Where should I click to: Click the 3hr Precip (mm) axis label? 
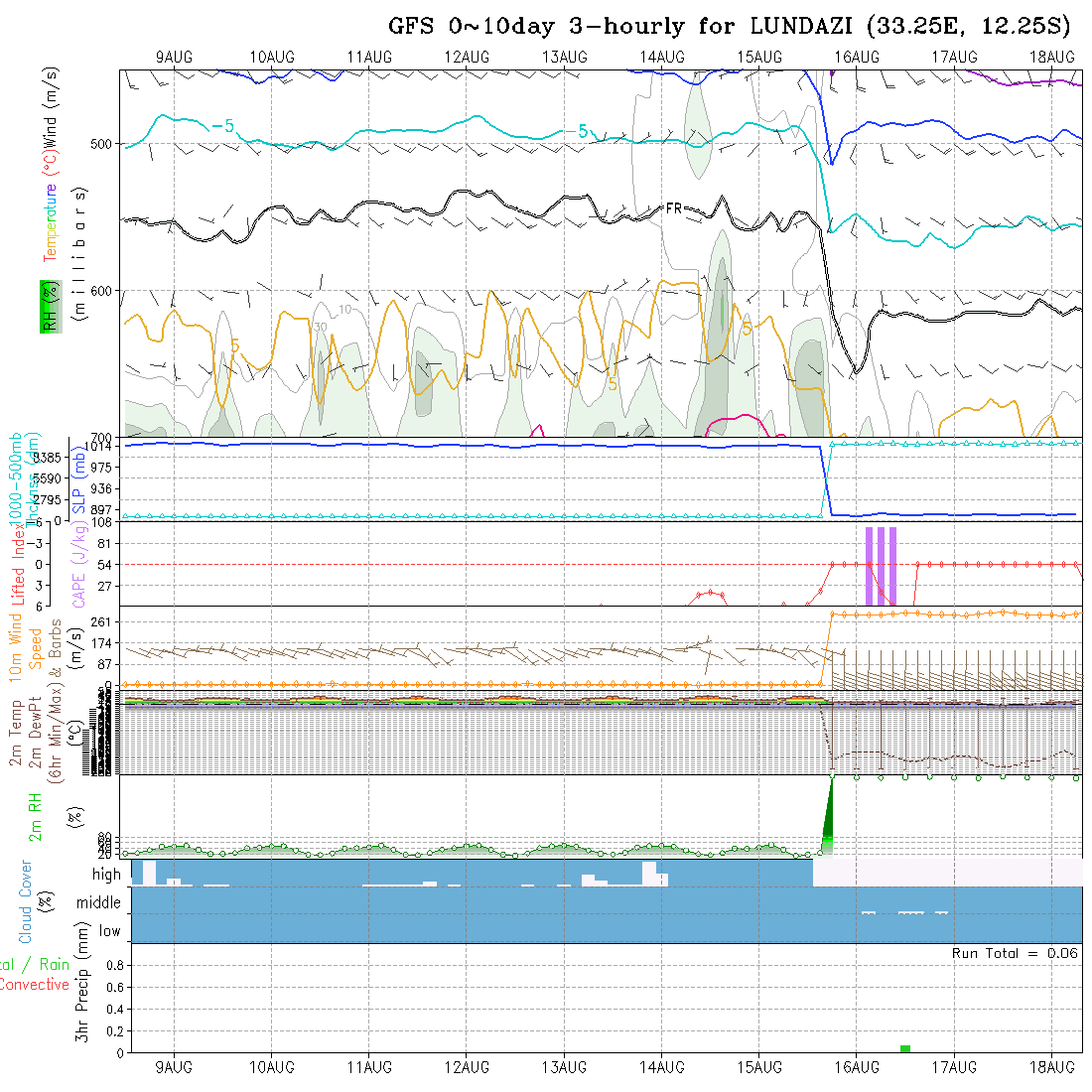82,982
